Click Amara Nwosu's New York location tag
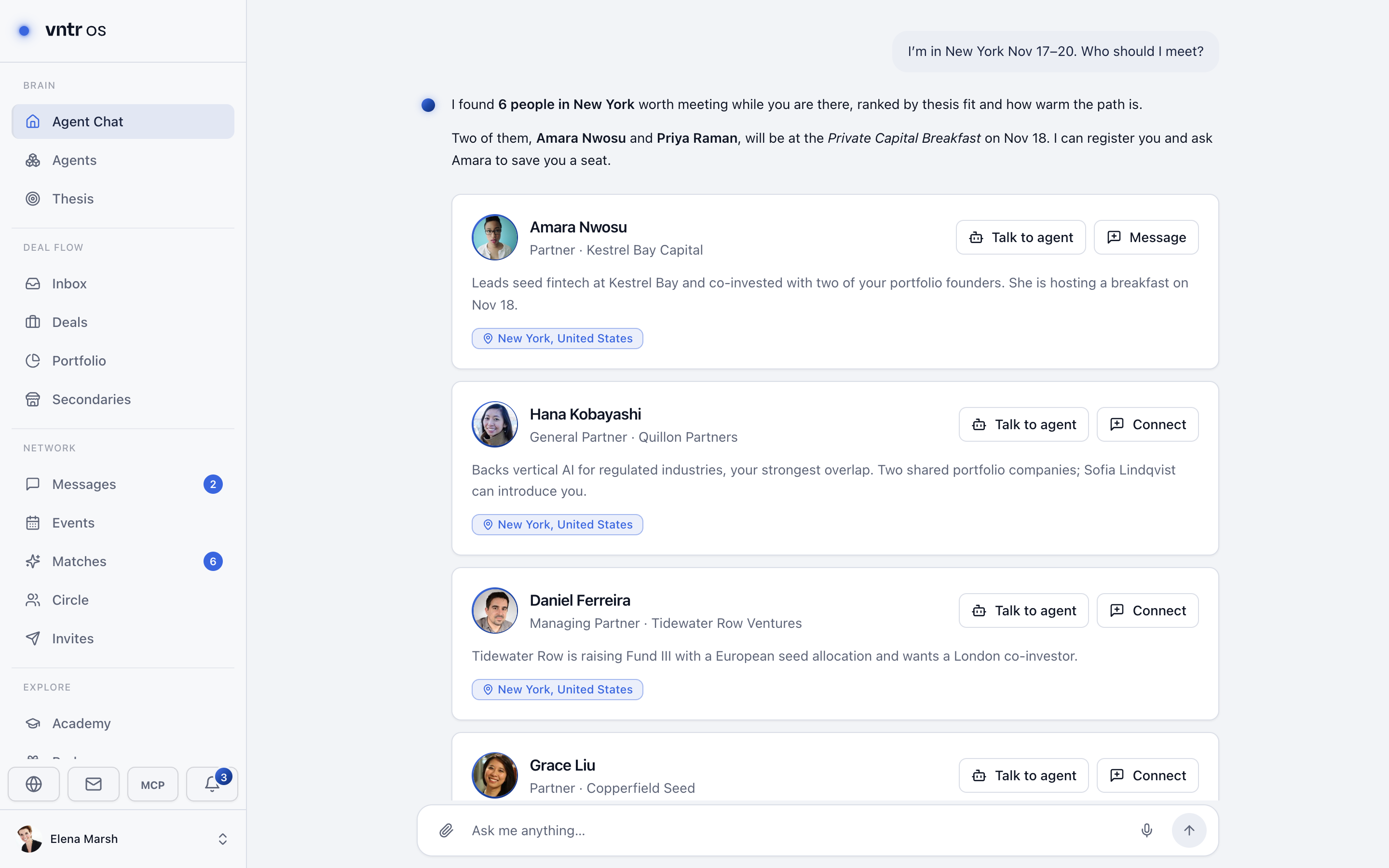 click(558, 338)
